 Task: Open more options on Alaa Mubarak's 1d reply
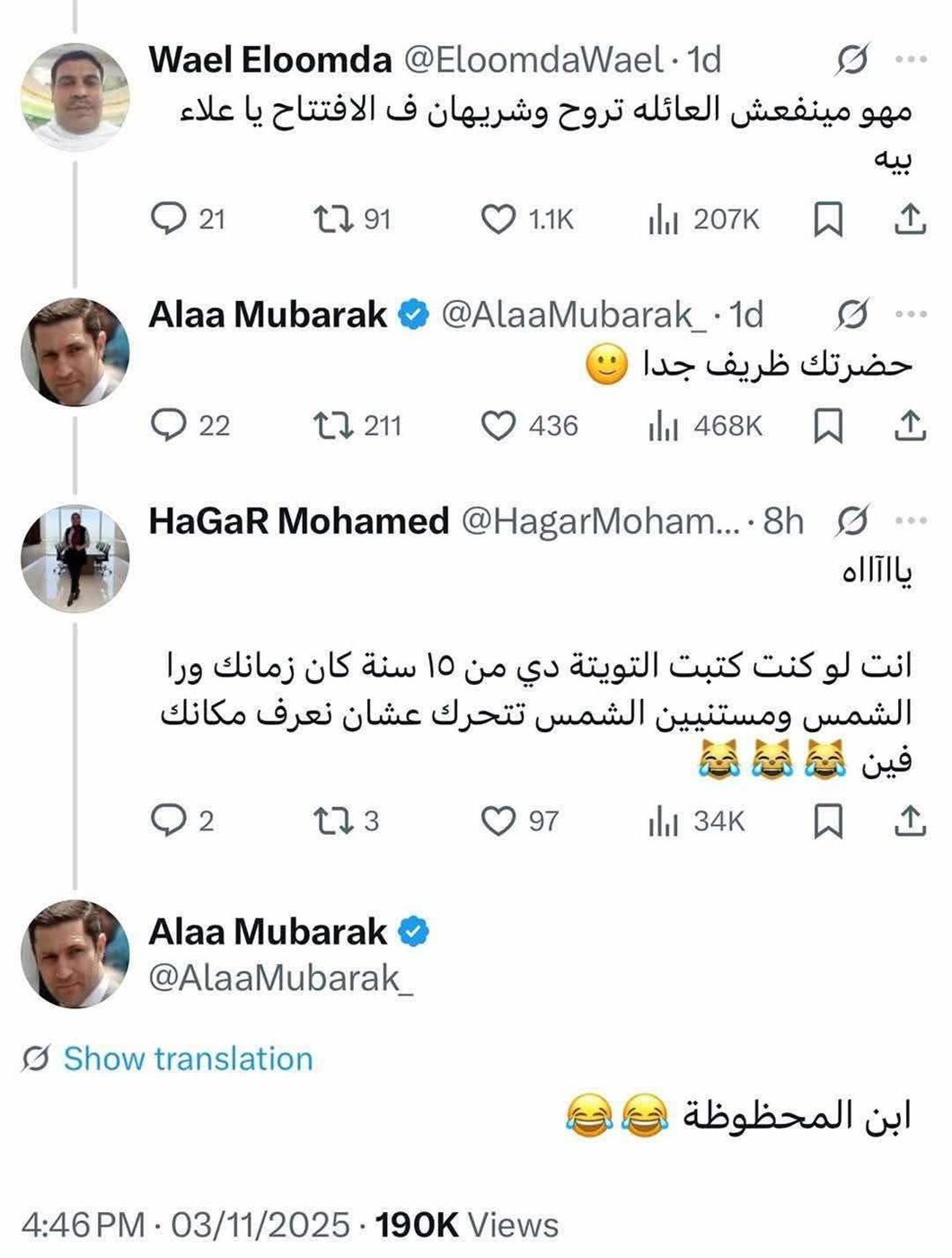pyautogui.click(x=911, y=314)
